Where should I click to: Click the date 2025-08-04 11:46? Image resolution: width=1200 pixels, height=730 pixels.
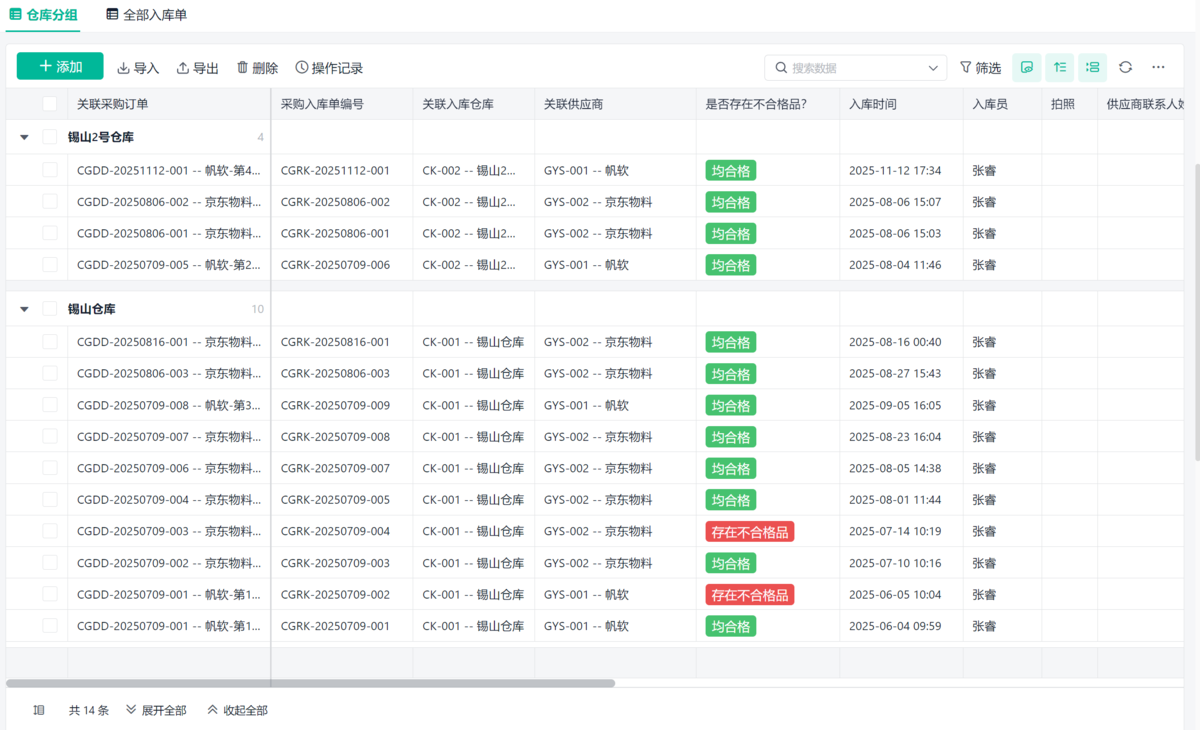[895, 266]
